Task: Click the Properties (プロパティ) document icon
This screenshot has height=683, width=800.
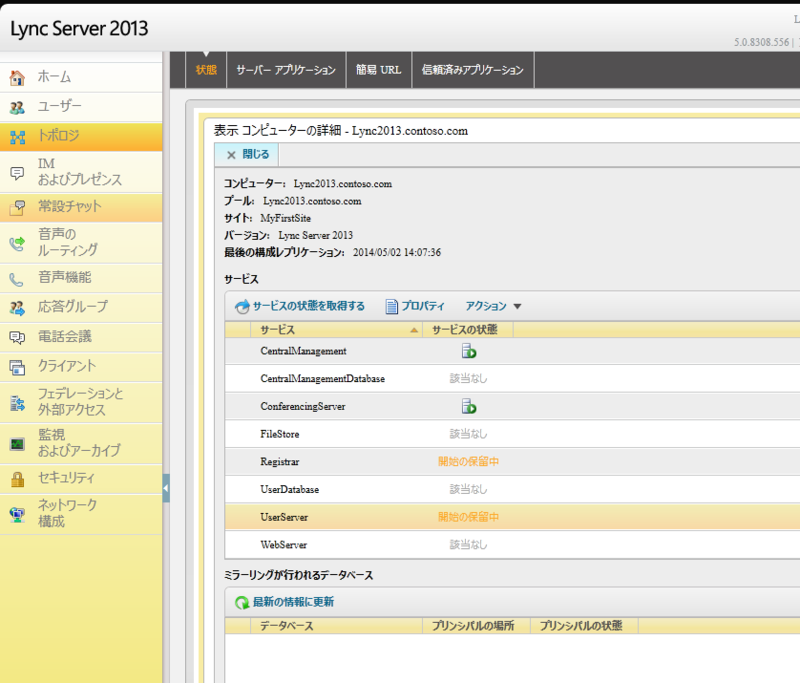Action: tap(391, 307)
